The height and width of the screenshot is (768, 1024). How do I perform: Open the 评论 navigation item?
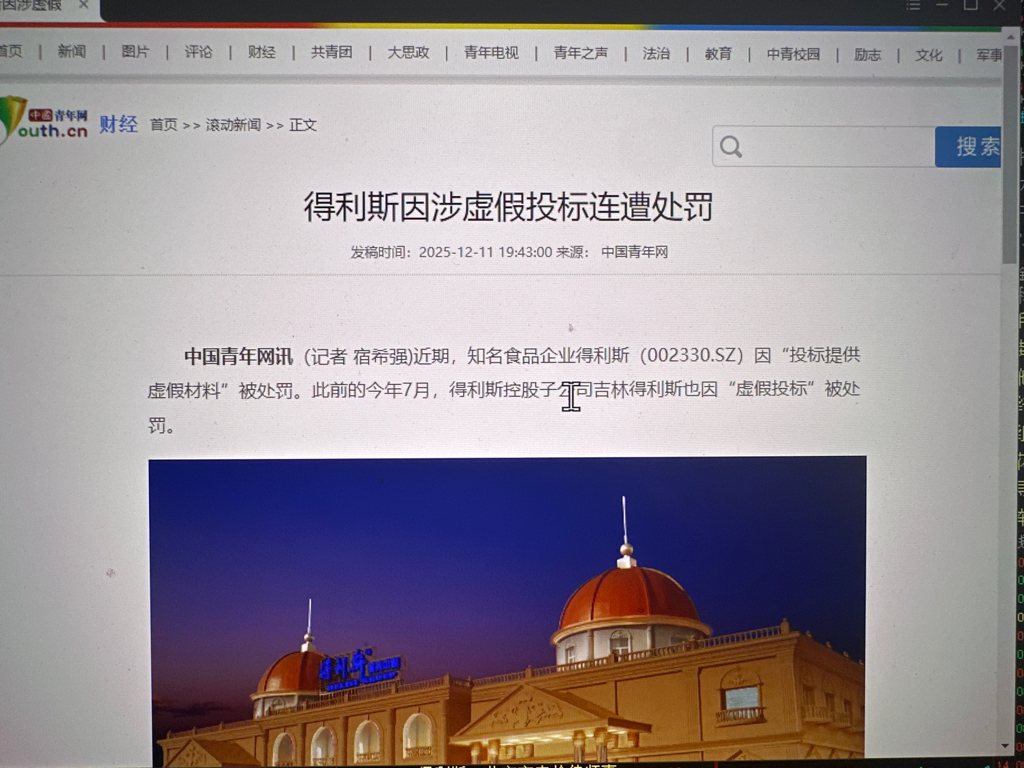[x=199, y=52]
